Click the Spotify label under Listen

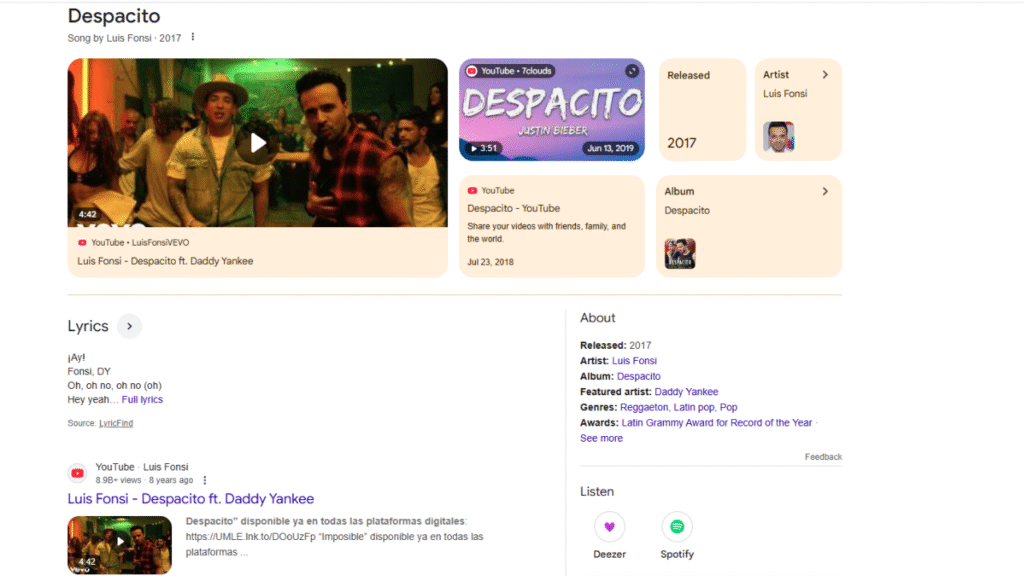click(677, 554)
